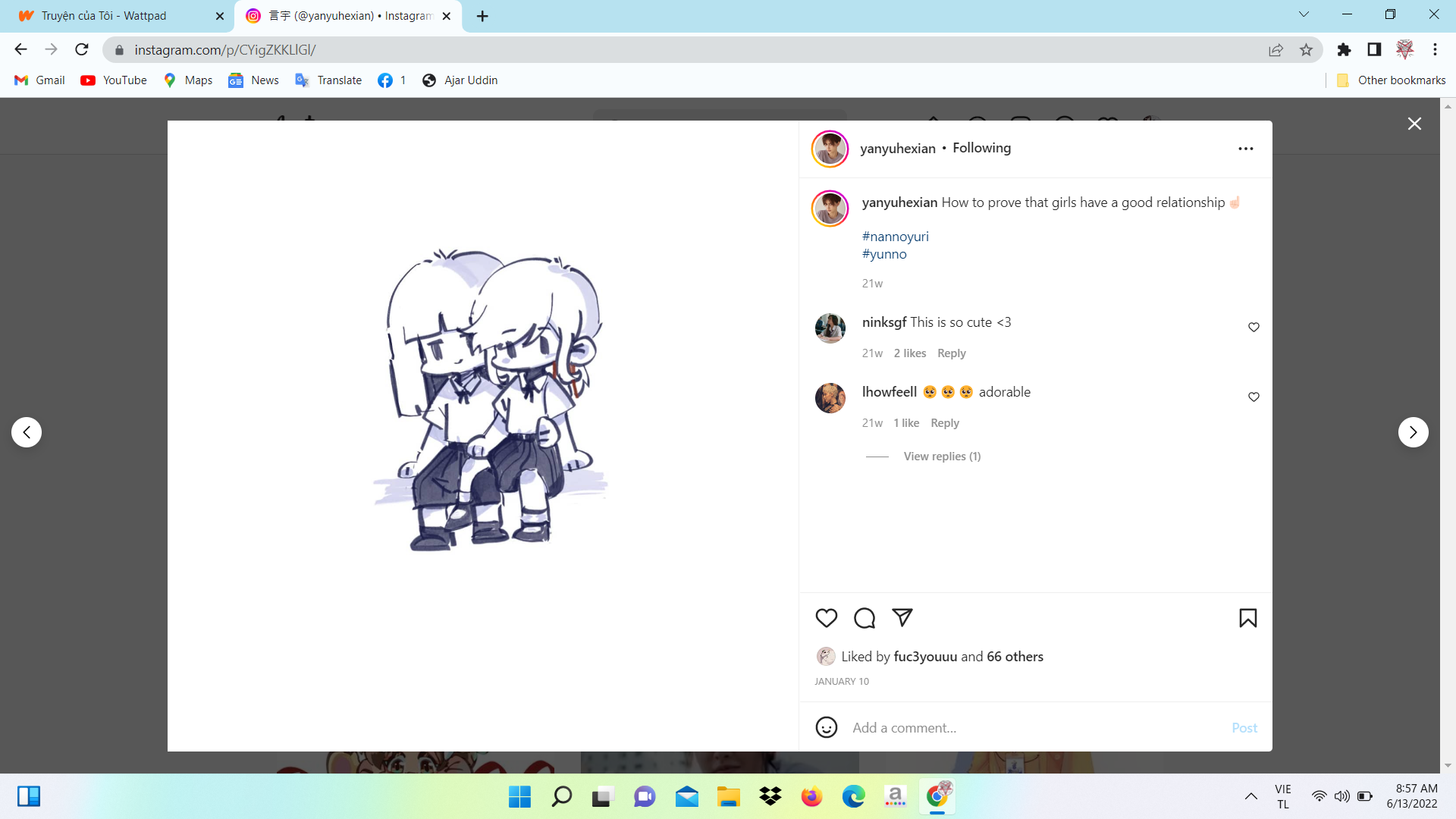
Task: Open ninksgf's profile avatar
Action: [830, 328]
